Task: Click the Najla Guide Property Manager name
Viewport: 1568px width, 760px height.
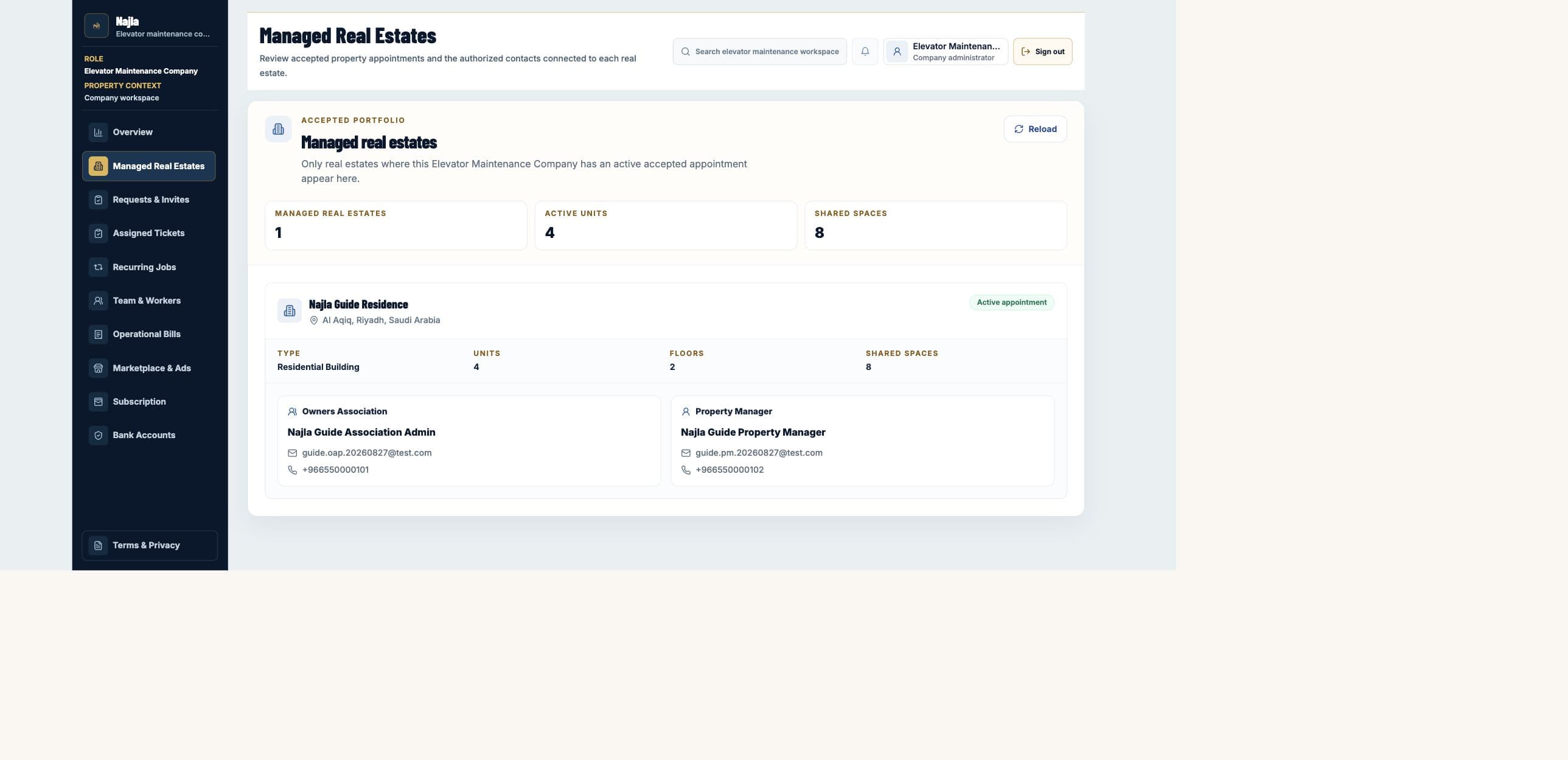Action: tap(753, 432)
